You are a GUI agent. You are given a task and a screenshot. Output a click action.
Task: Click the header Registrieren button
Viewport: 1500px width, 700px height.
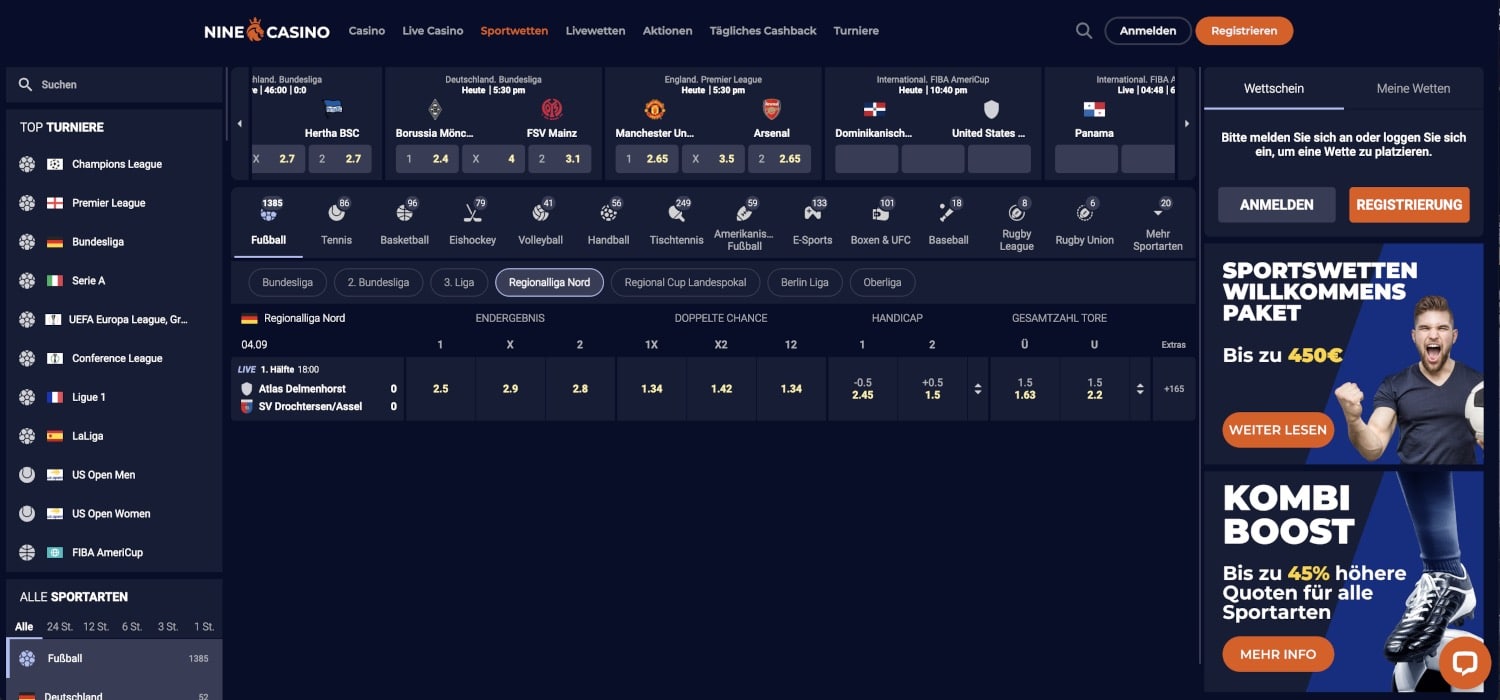[x=1244, y=31]
